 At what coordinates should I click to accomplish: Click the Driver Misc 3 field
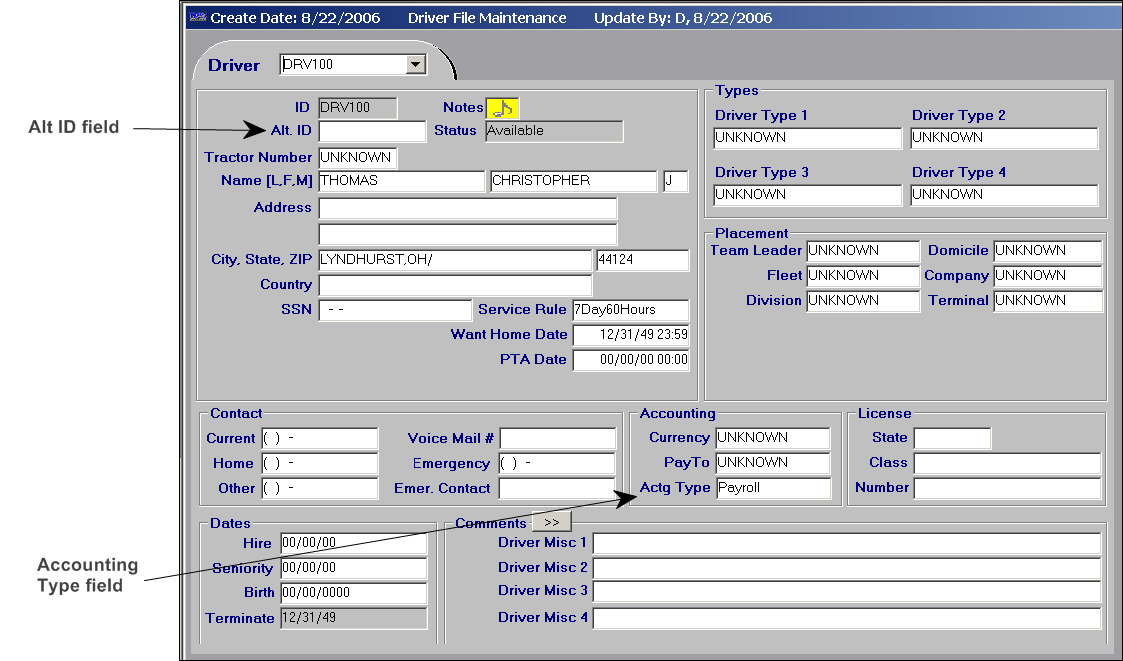[847, 592]
